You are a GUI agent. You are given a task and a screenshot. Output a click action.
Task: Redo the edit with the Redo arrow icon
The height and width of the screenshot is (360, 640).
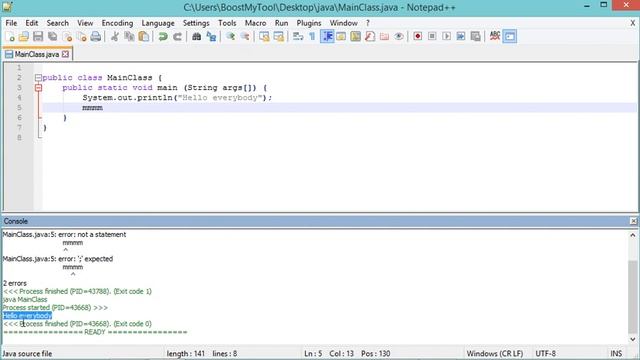(177, 37)
